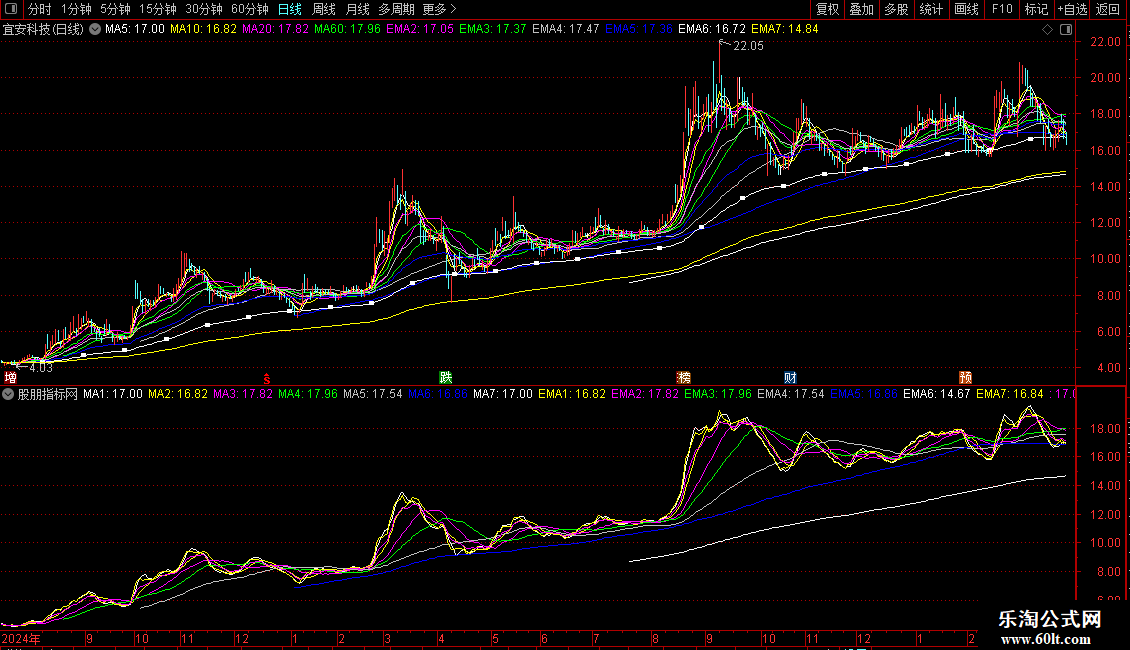Click the blue 财 event marker
The image size is (1130, 650).
pyautogui.click(x=791, y=378)
